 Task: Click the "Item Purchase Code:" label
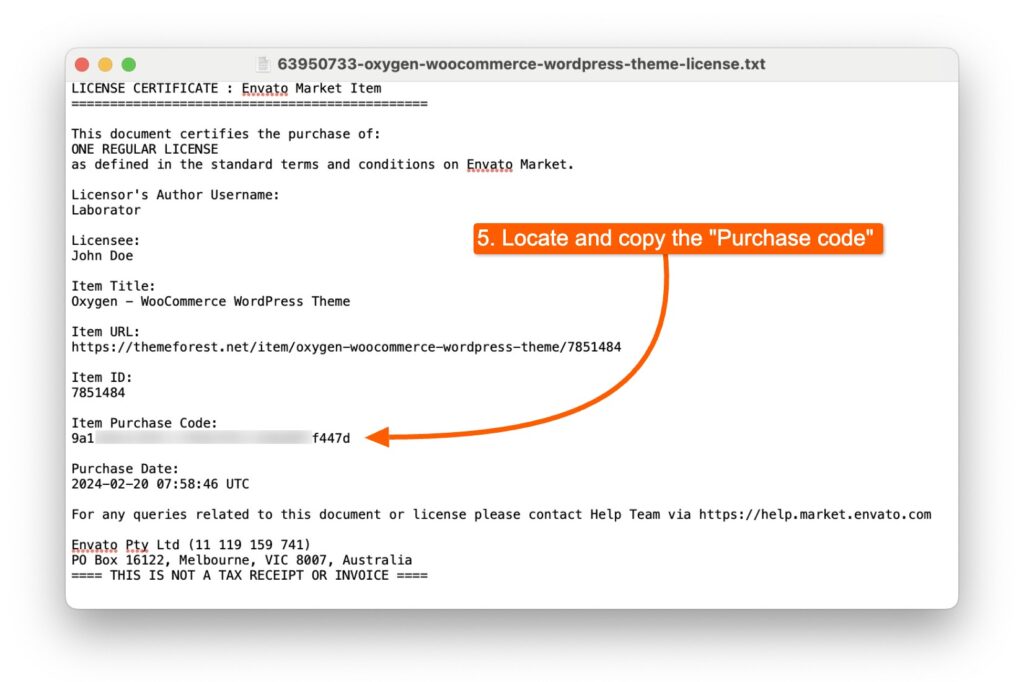pyautogui.click(x=144, y=423)
